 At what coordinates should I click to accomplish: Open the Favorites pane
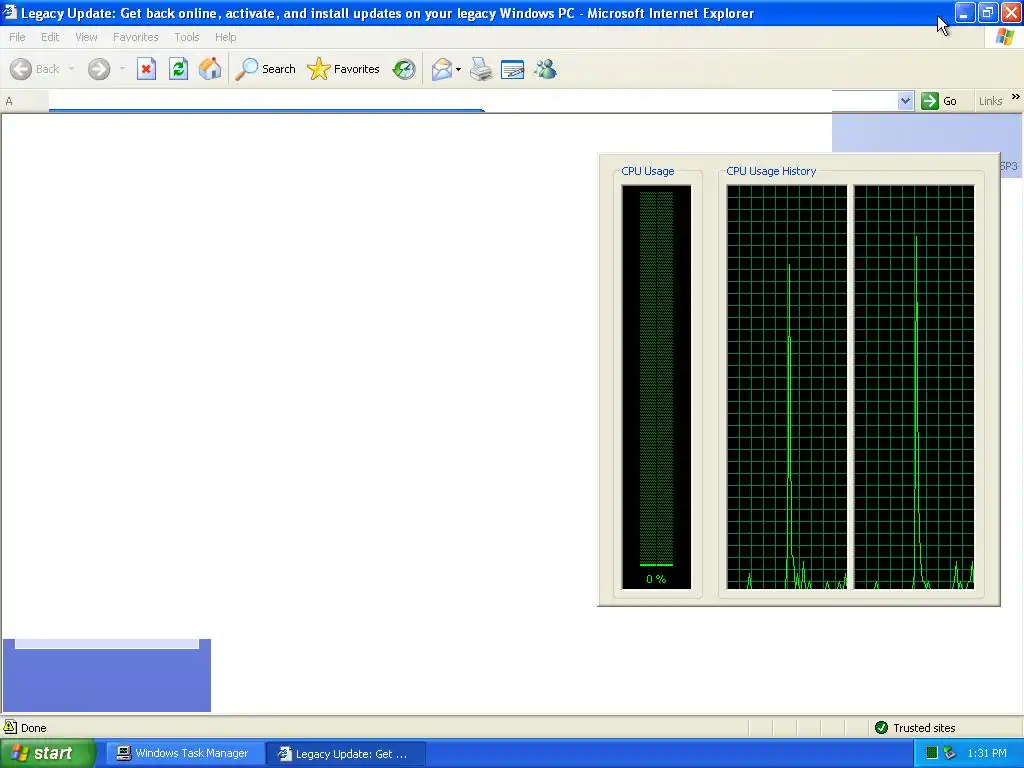coord(344,69)
